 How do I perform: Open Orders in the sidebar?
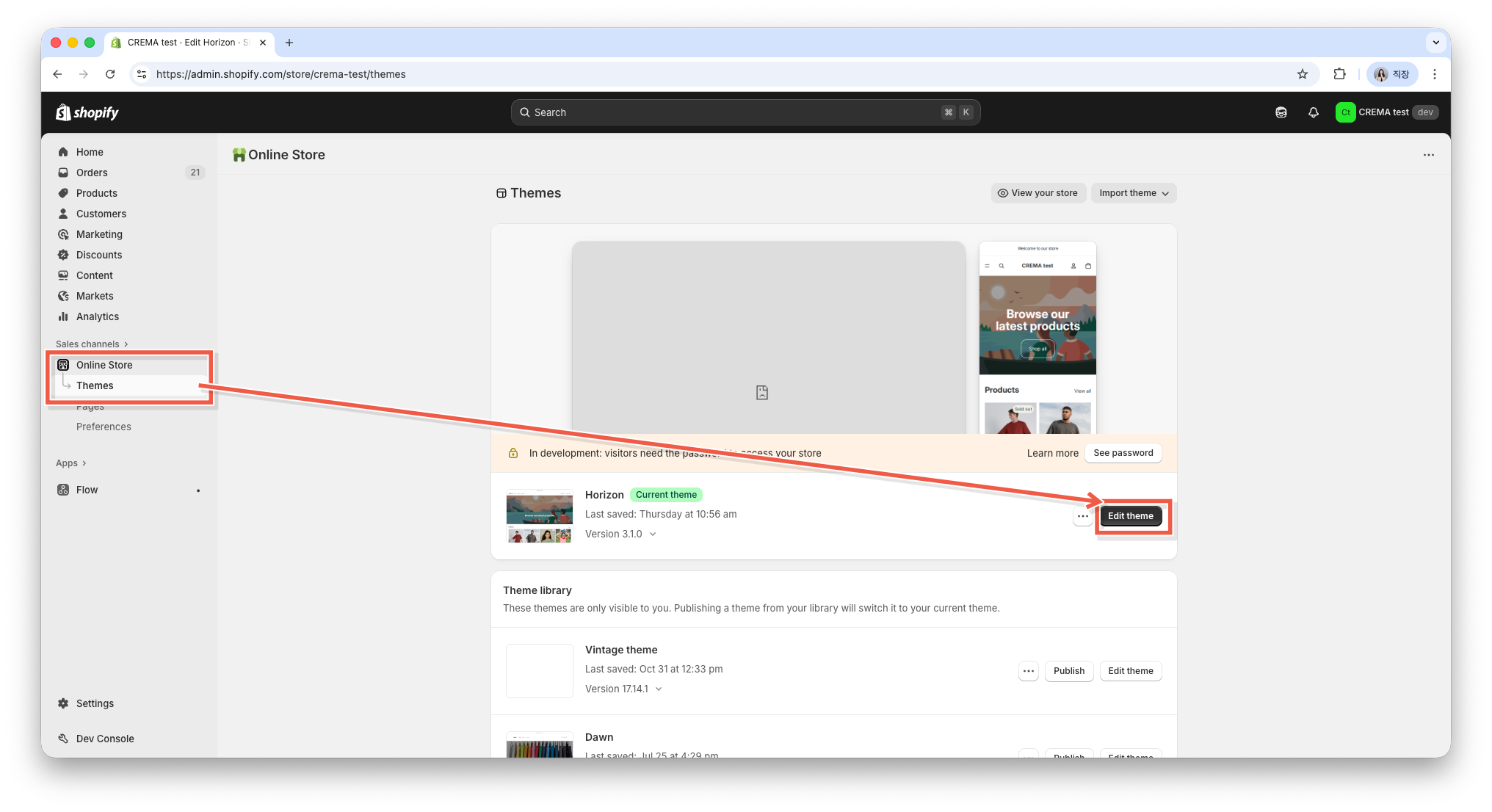[92, 173]
